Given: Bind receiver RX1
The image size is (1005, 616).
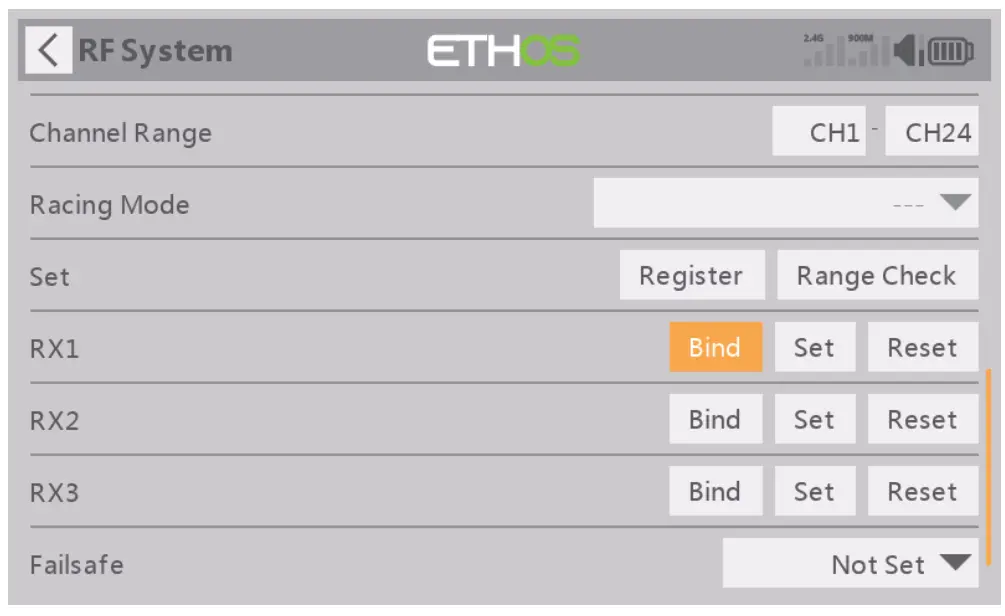Looking at the screenshot, I should 715,348.
